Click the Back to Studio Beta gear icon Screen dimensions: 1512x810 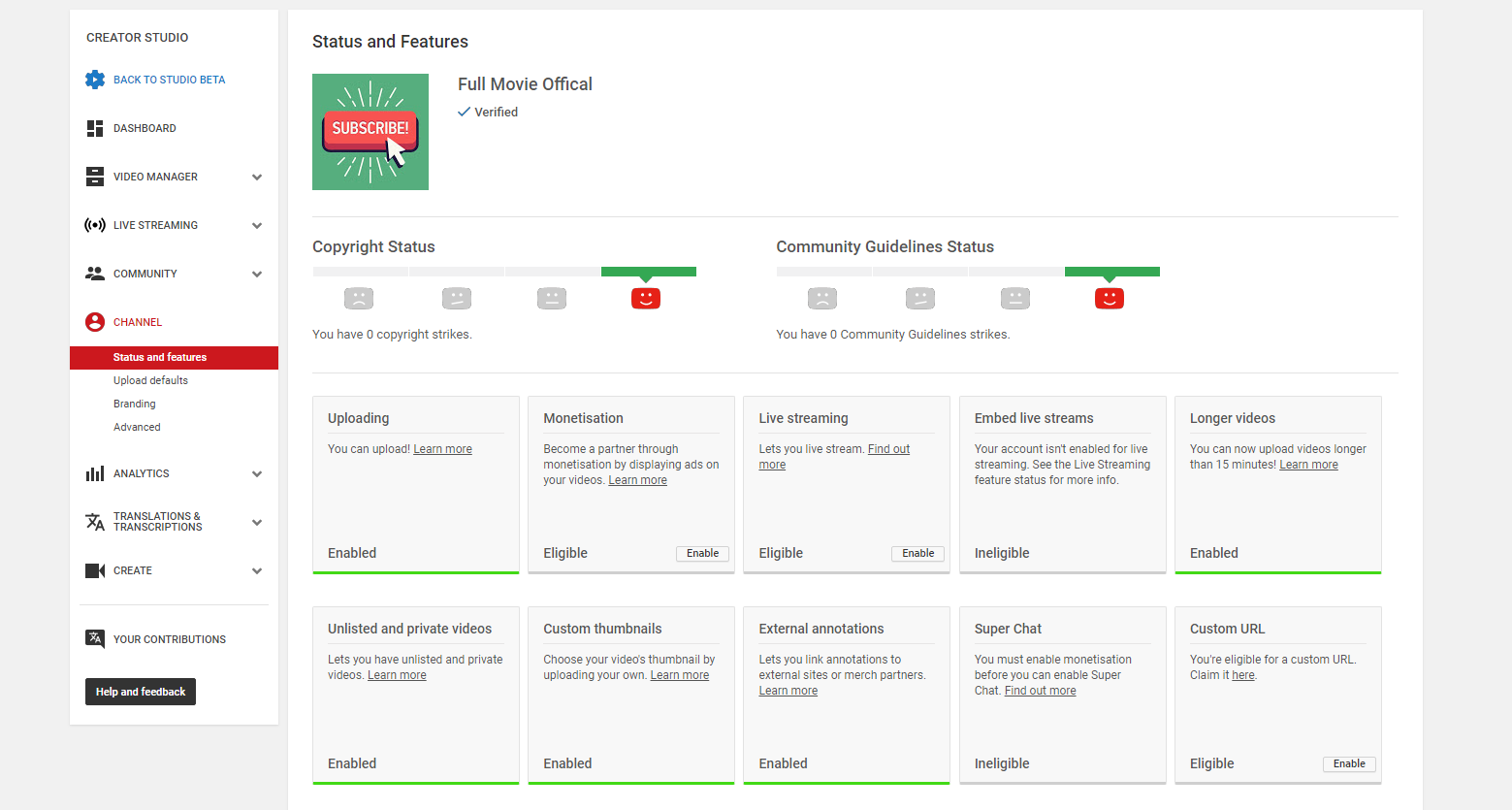pos(95,80)
